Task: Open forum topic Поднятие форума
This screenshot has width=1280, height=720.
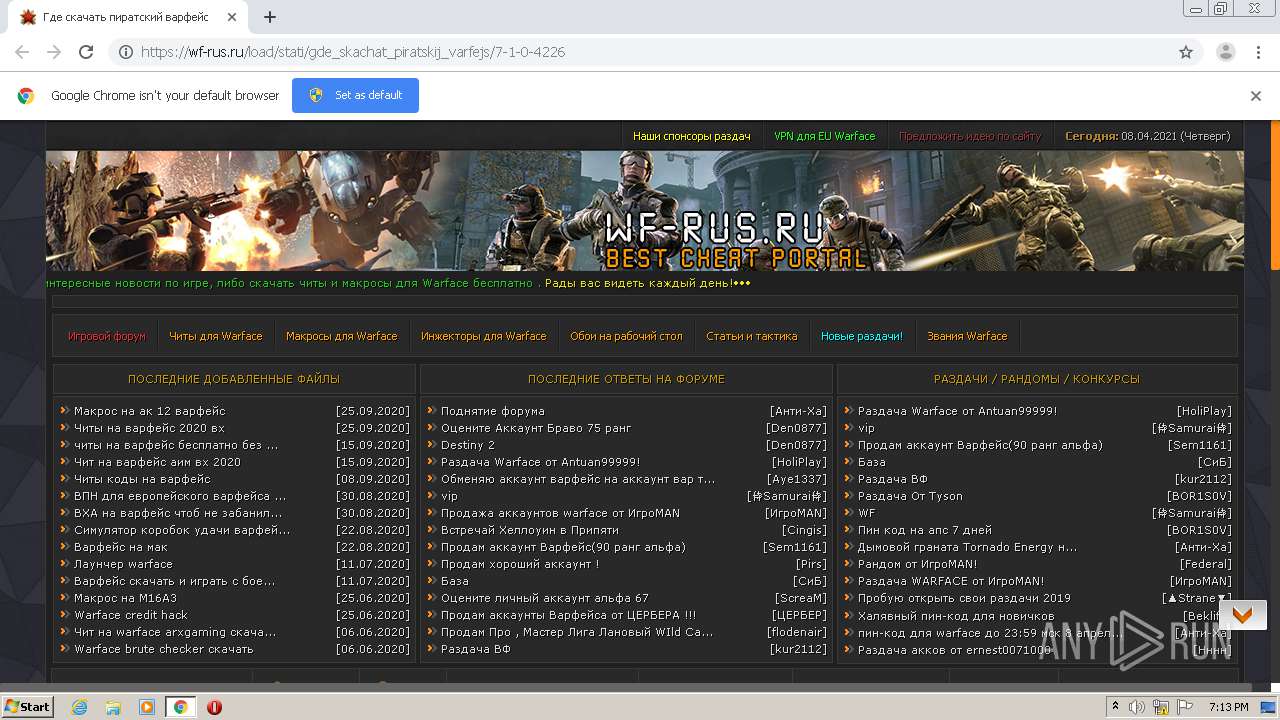Action: click(x=493, y=411)
